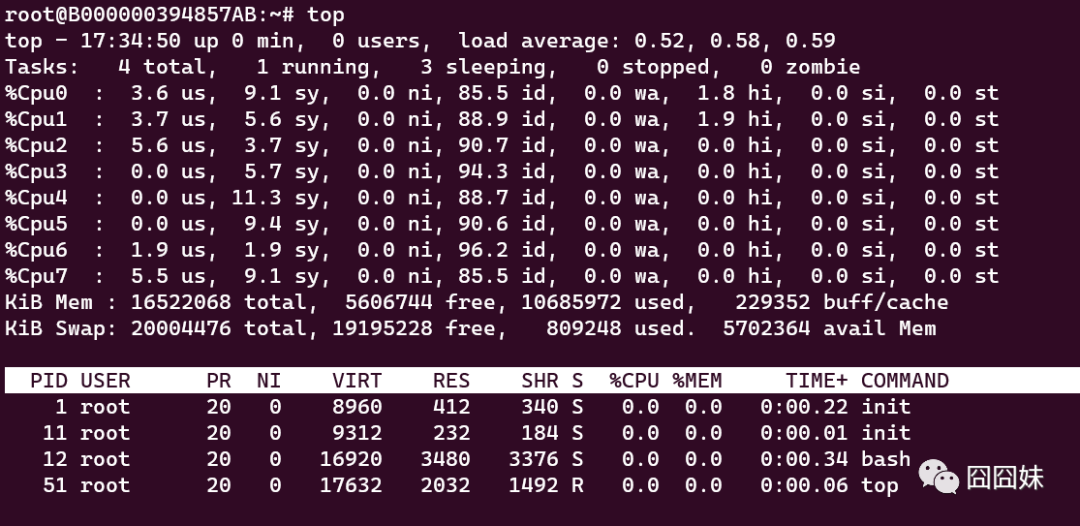Click the %Cpu6 row label
Screen dimensions: 1080x526
(36, 250)
